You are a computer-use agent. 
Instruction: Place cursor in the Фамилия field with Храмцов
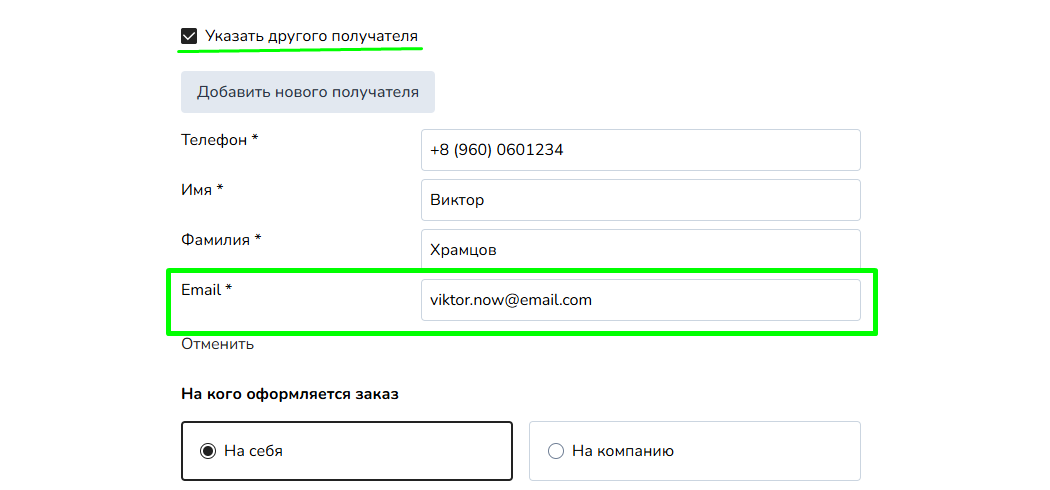pyautogui.click(x=640, y=250)
